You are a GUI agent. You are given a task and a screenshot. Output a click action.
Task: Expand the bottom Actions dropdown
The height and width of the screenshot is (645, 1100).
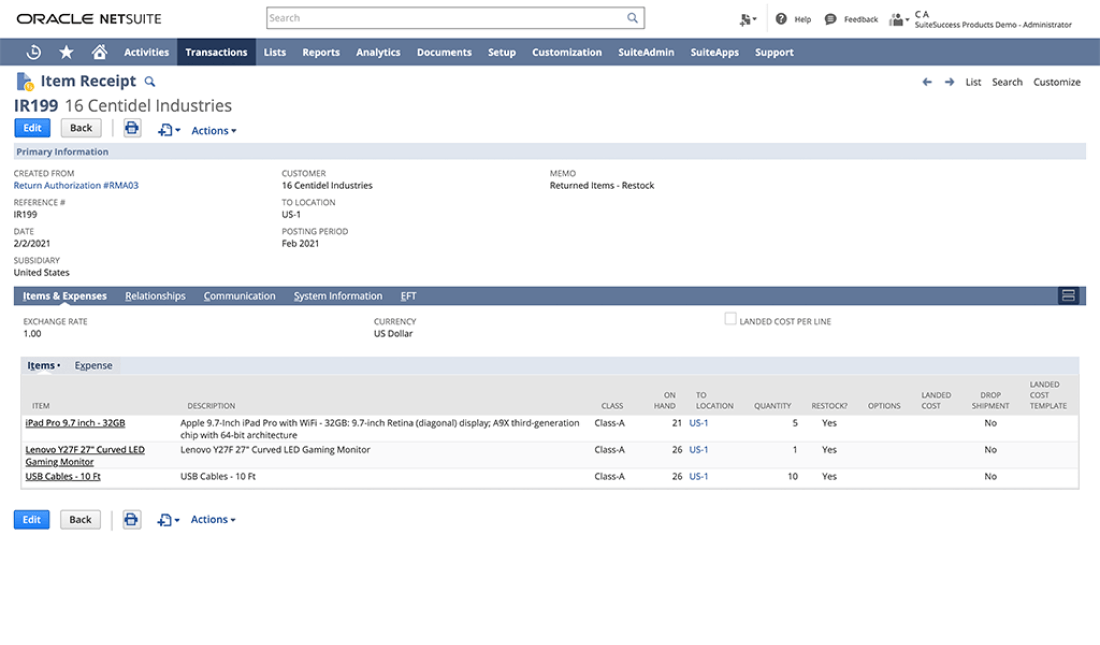point(213,519)
